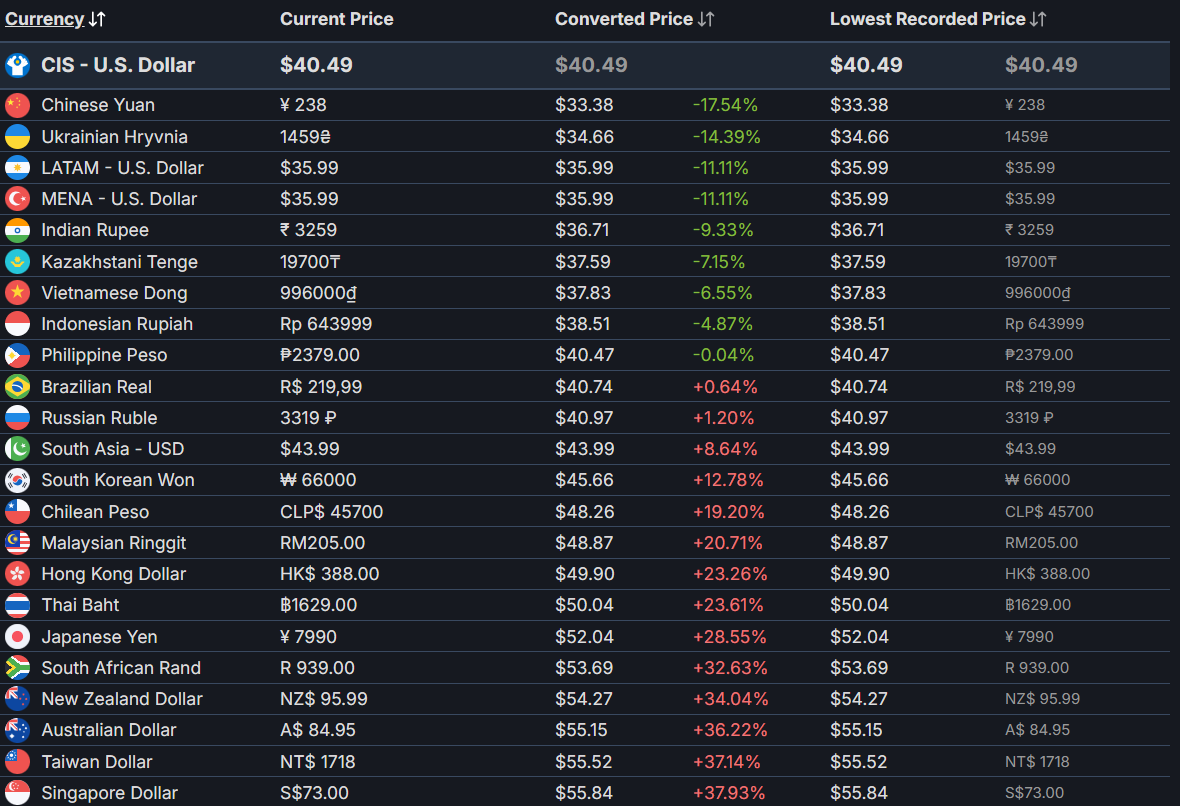Click the Indian Rupee flag icon
The image size is (1180, 806).
(x=17, y=230)
